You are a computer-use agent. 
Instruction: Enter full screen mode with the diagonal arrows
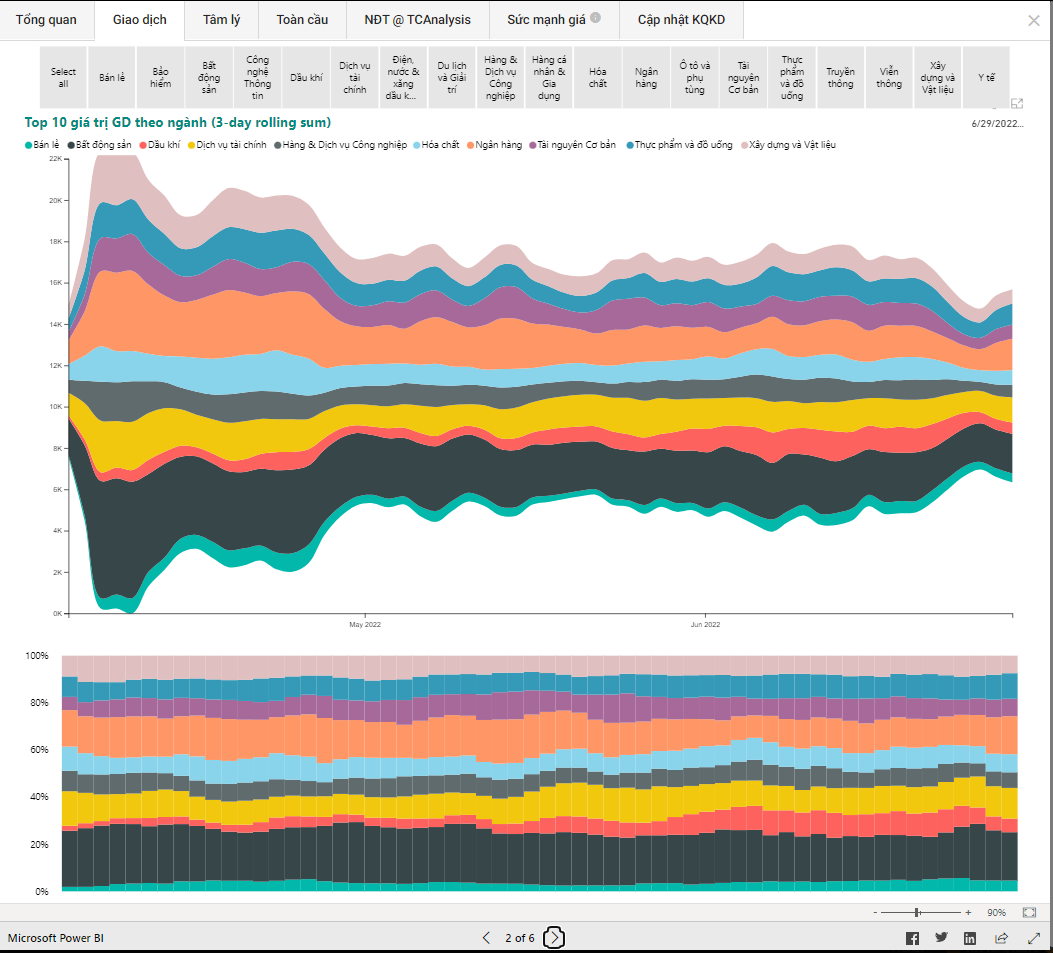tap(1033, 938)
